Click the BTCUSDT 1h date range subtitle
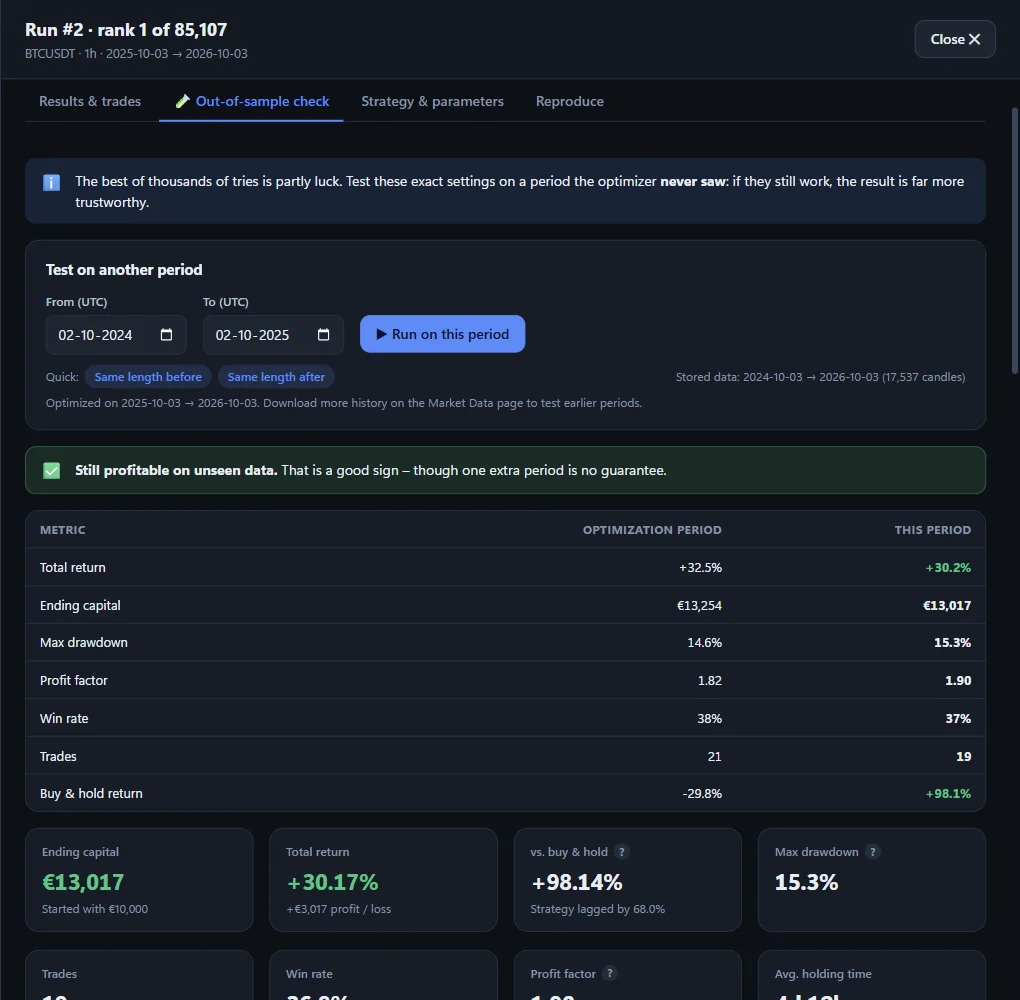The width and height of the screenshot is (1020, 1000). [136, 54]
